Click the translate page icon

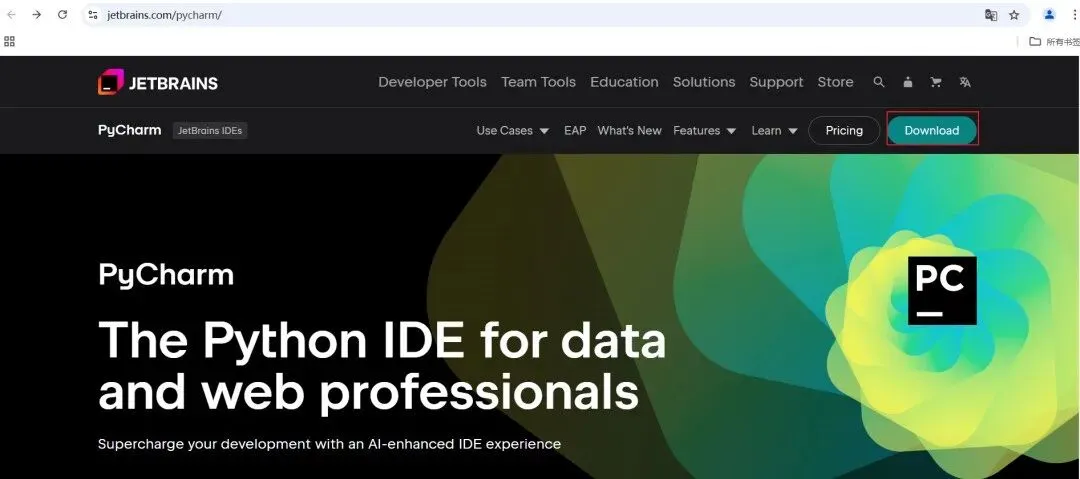click(990, 14)
